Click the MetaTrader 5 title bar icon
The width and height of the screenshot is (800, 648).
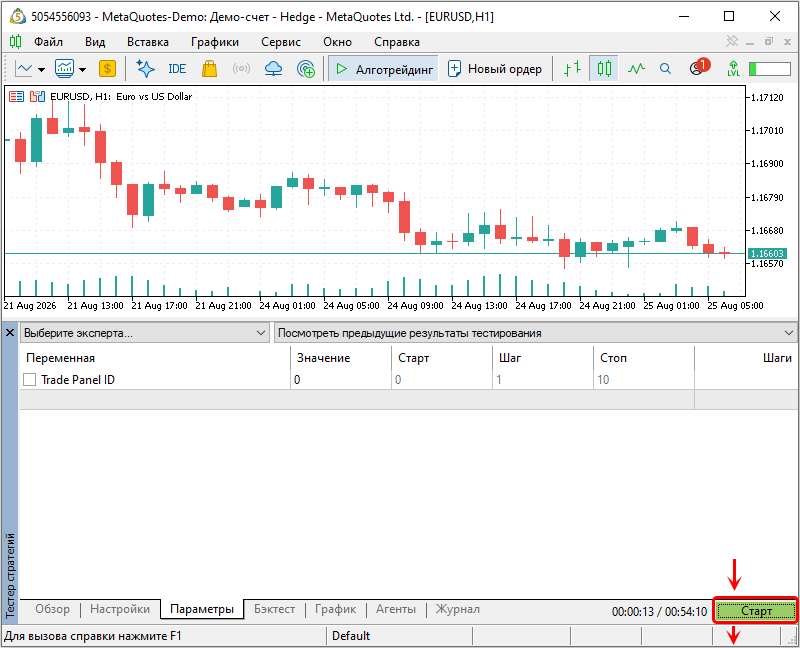click(x=18, y=16)
